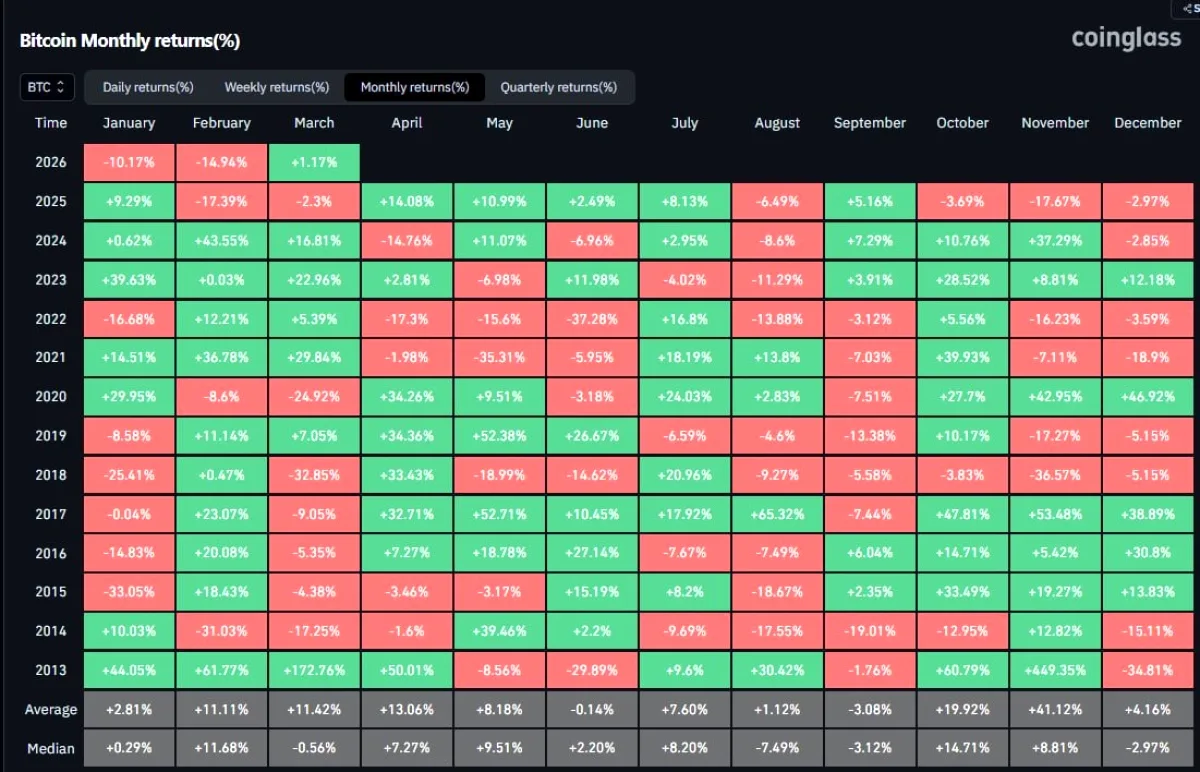Image resolution: width=1200 pixels, height=772 pixels.
Task: Click the 2013 November +449.35% cell
Action: 1055,671
